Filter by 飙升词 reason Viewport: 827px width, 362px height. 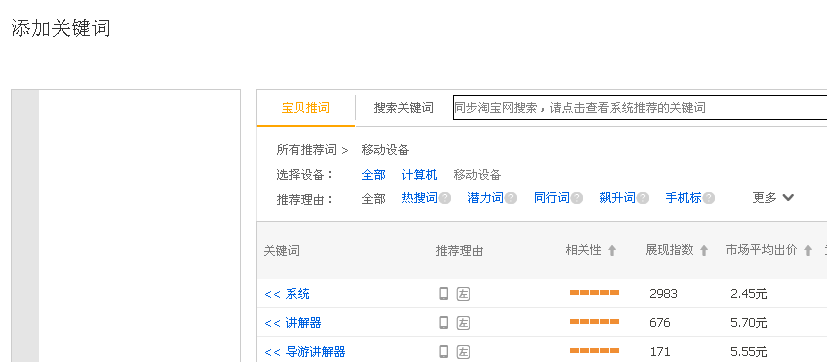click(x=617, y=198)
